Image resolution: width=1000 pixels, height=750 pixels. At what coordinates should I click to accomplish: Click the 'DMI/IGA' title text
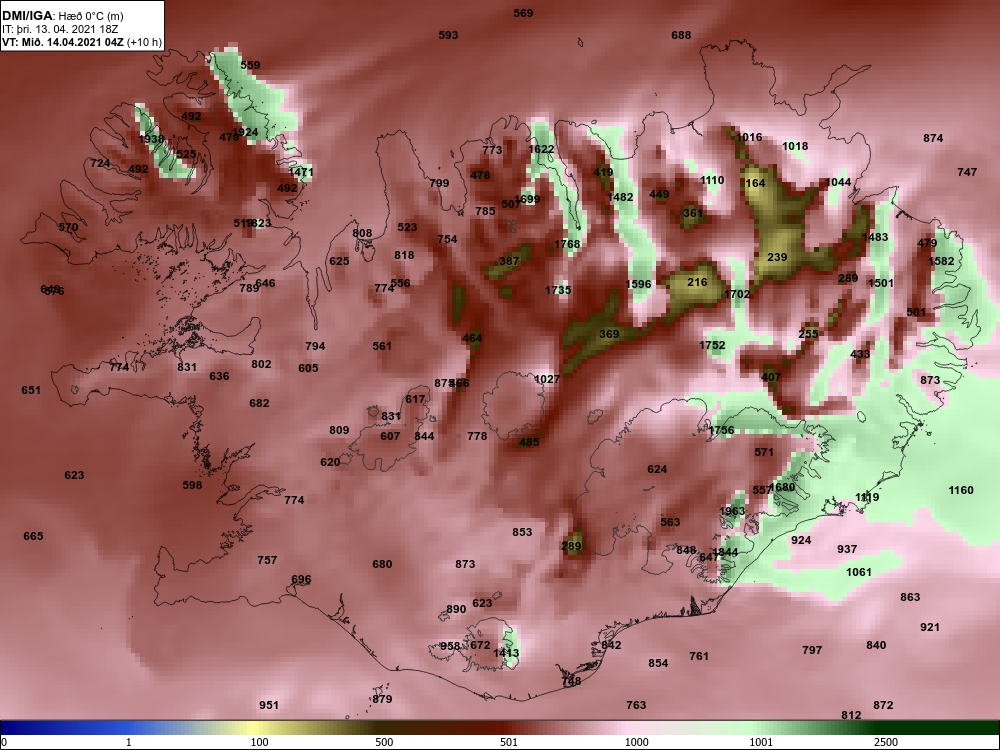(x=29, y=15)
